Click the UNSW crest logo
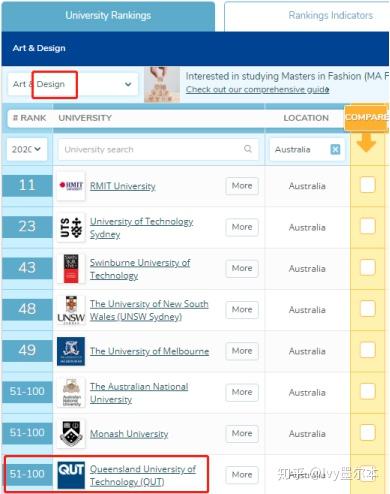Screen dimensions: 390x494 [71, 310]
